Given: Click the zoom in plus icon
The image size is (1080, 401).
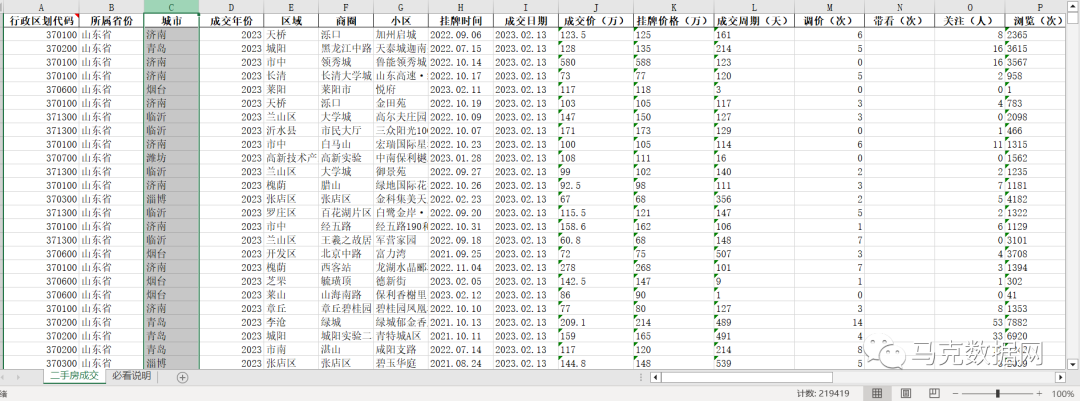Looking at the screenshot, I should pyautogui.click(x=1040, y=393).
